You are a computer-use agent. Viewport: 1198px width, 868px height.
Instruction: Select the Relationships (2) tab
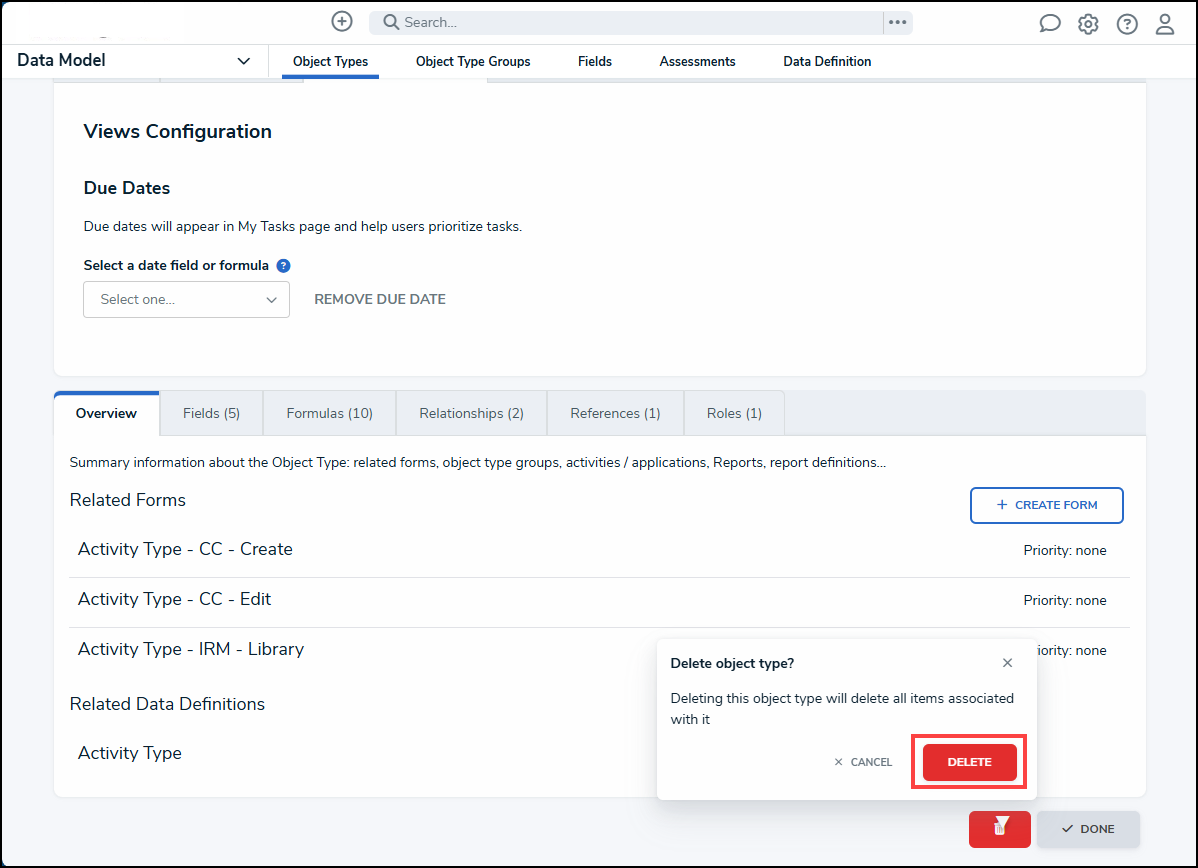(x=471, y=413)
